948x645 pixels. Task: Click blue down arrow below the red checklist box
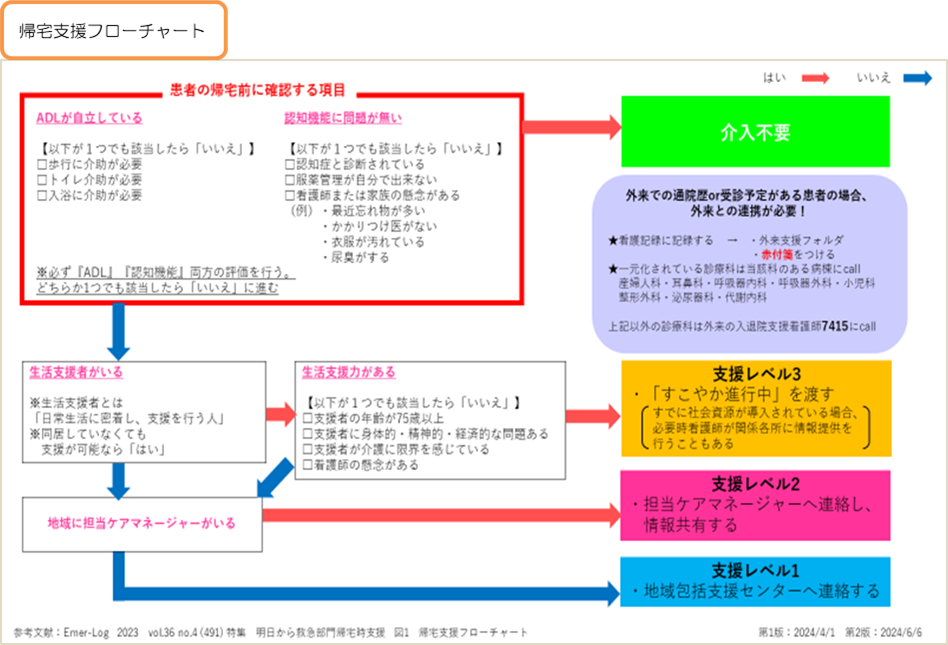(117, 331)
